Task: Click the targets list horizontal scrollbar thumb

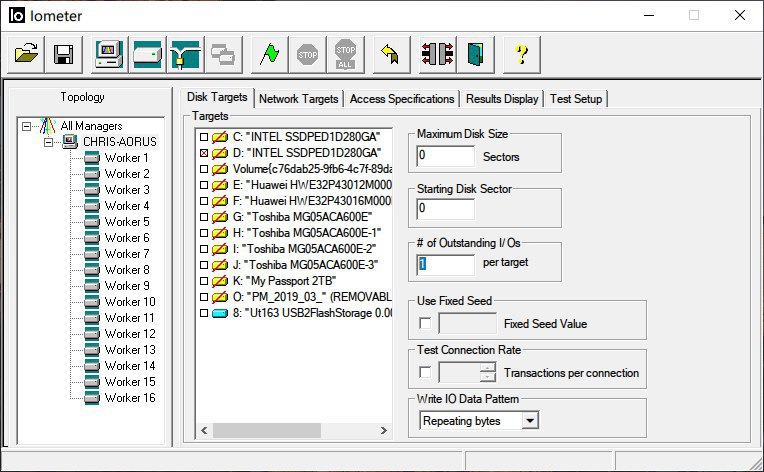Action: coord(267,430)
